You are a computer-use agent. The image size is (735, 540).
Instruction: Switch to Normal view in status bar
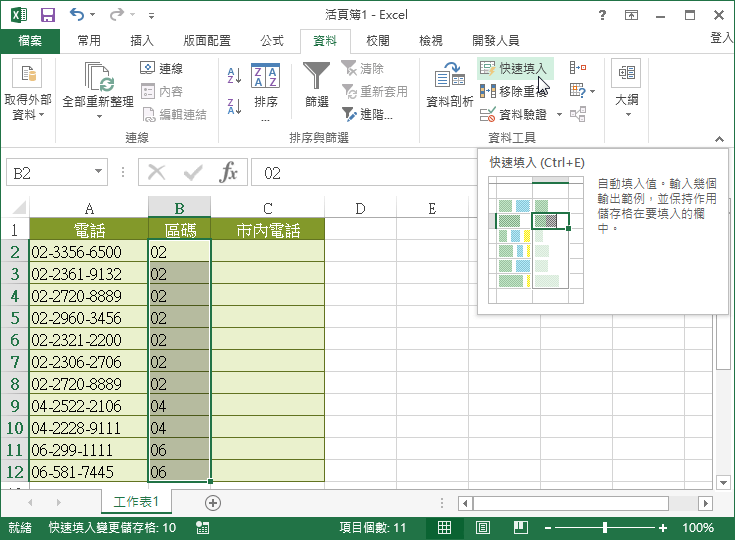pos(444,528)
